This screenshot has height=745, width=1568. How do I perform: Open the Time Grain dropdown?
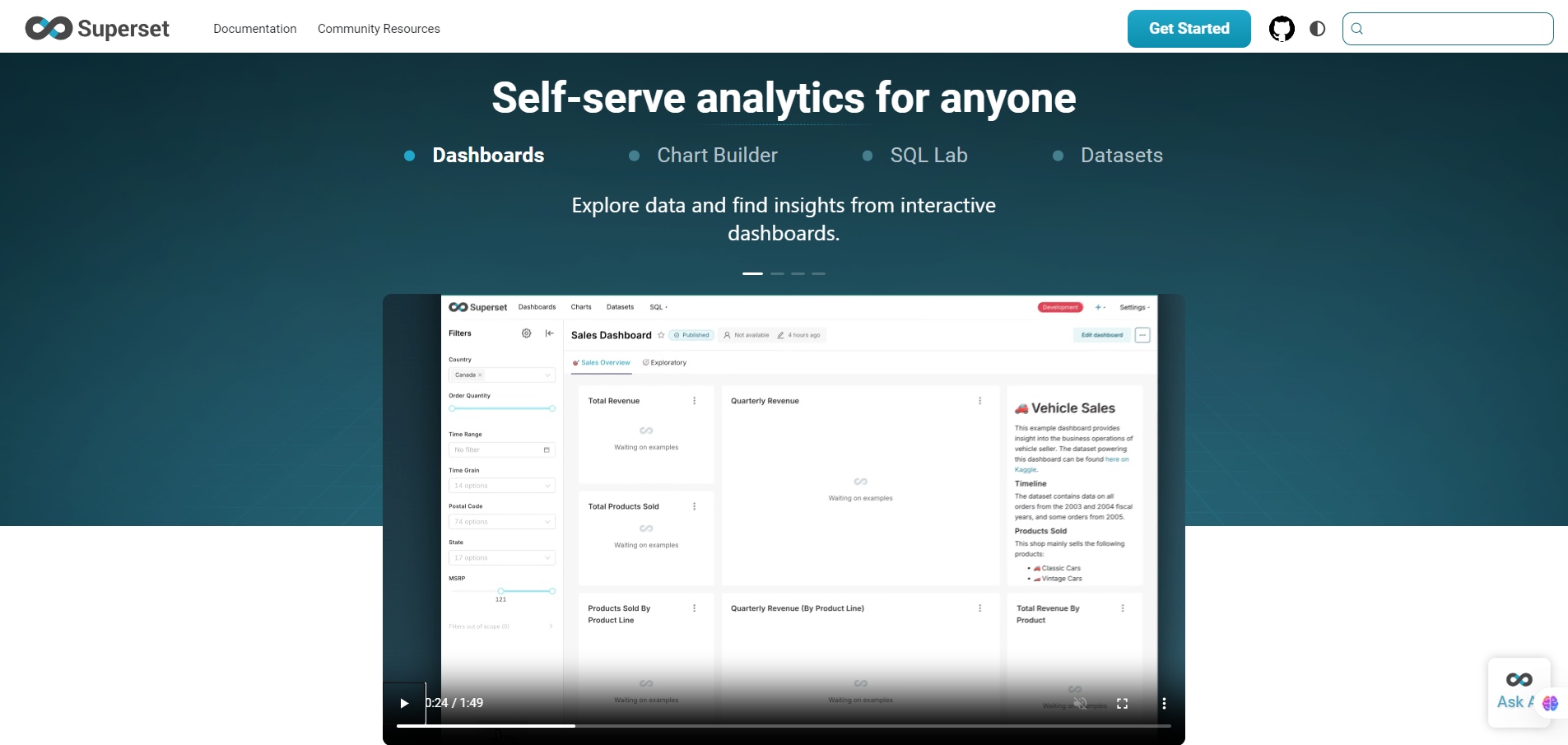502,486
